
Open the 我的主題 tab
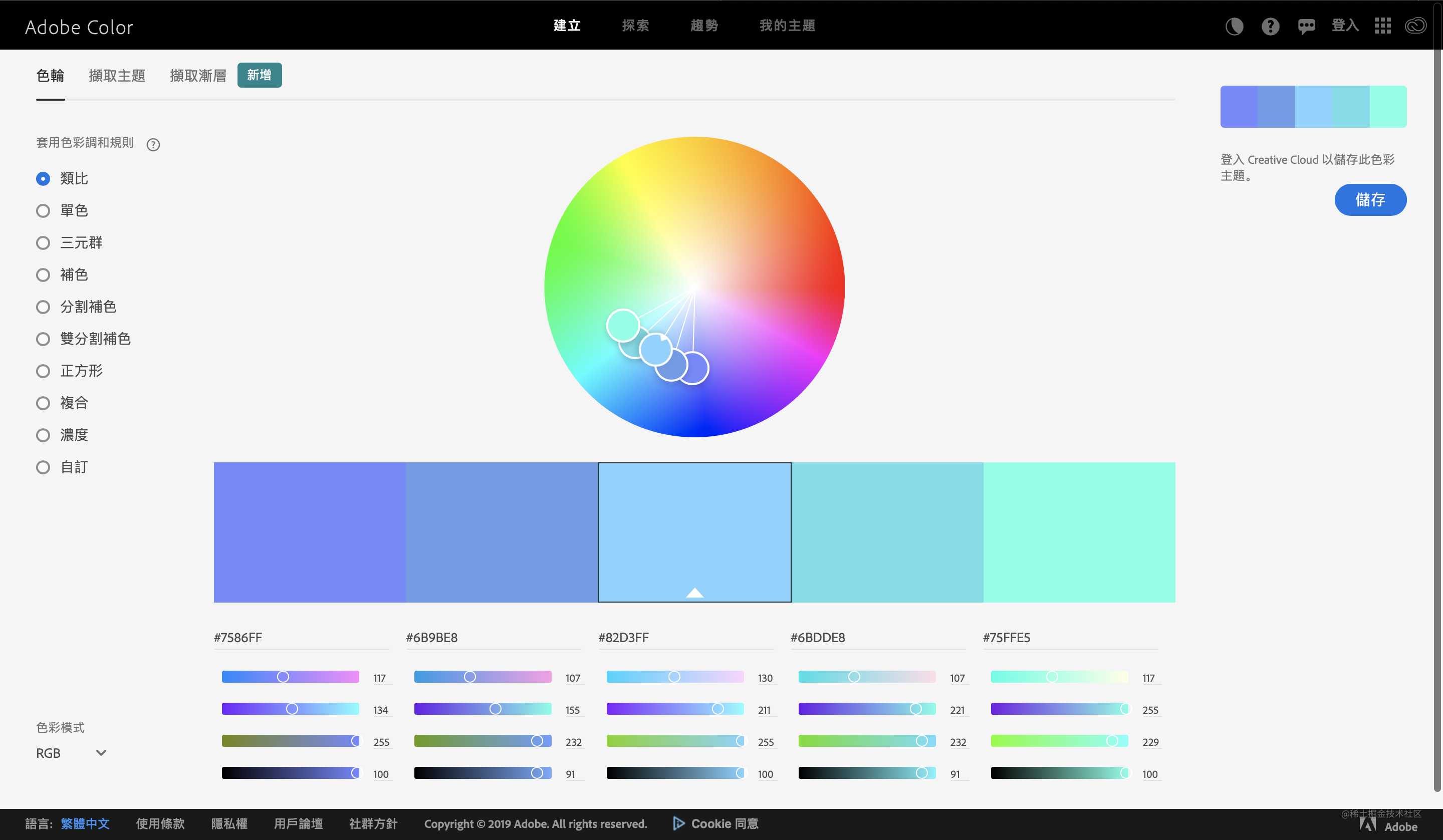(787, 26)
